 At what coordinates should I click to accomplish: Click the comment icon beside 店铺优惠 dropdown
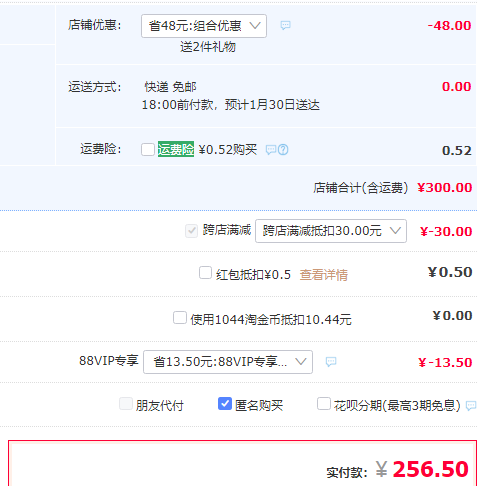tap(285, 25)
